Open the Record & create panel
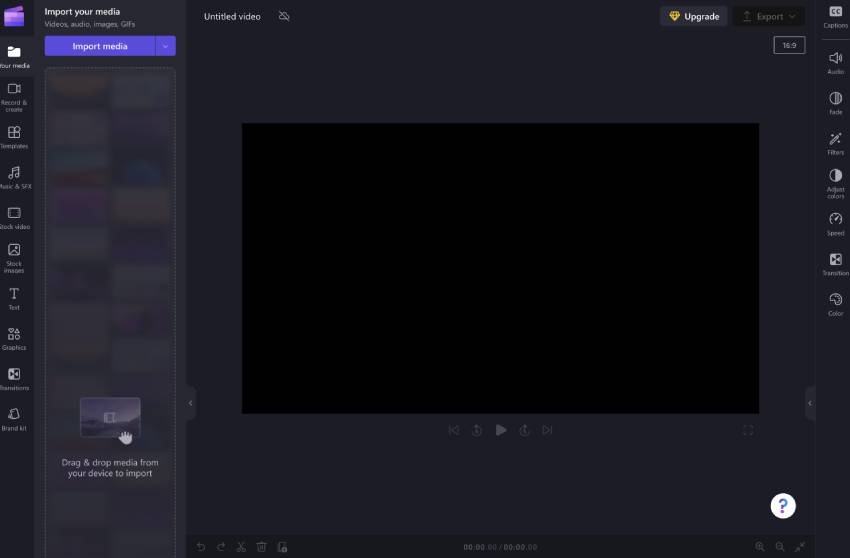The width and height of the screenshot is (850, 558). click(14, 95)
